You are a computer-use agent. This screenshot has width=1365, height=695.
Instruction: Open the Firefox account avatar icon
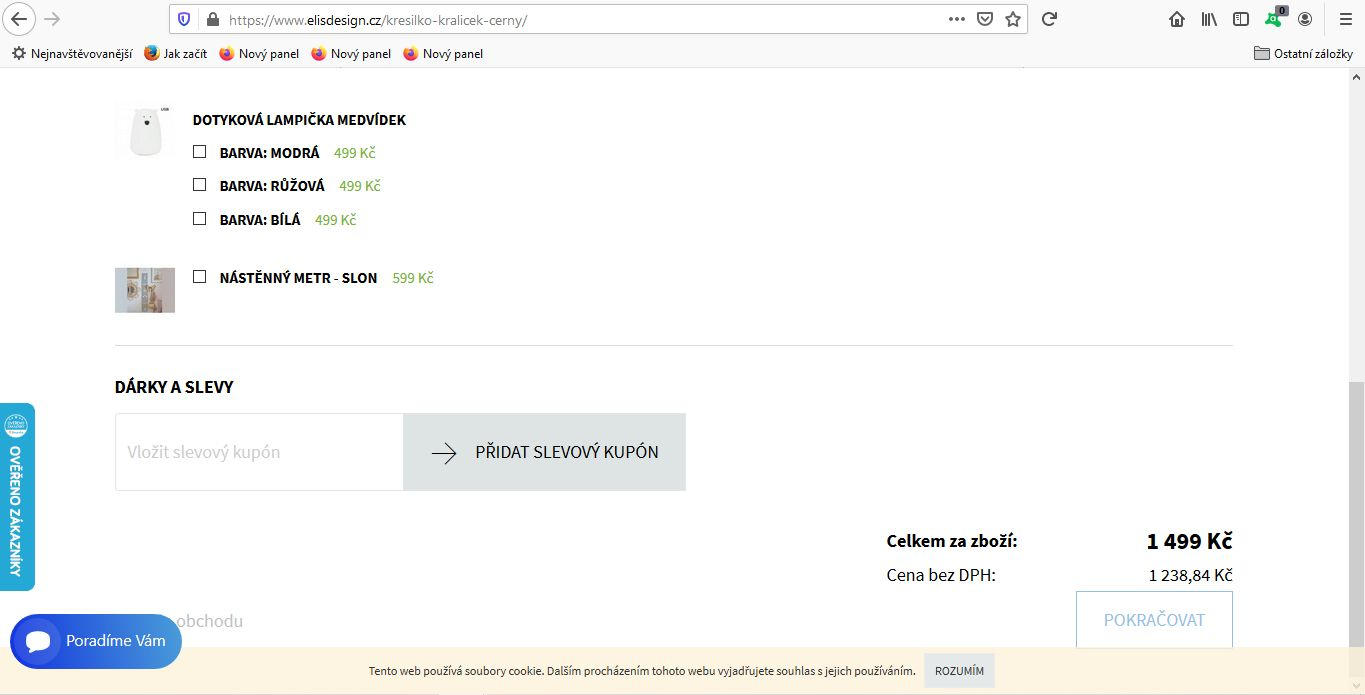point(1305,19)
